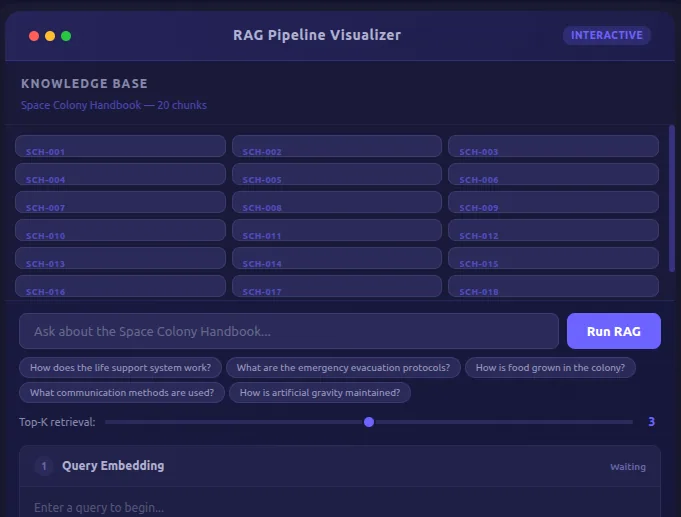Viewport: 681px width, 517px height.
Task: Click the Top-K value 3
Action: pyautogui.click(x=651, y=422)
